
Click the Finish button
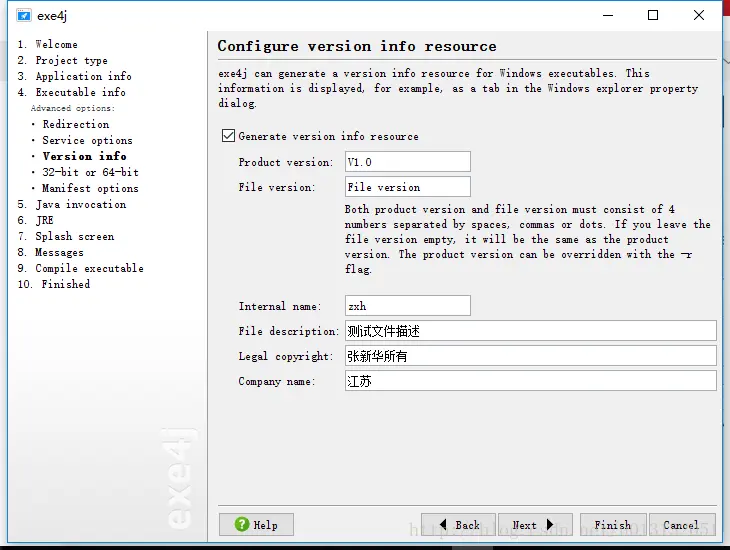[613, 525]
